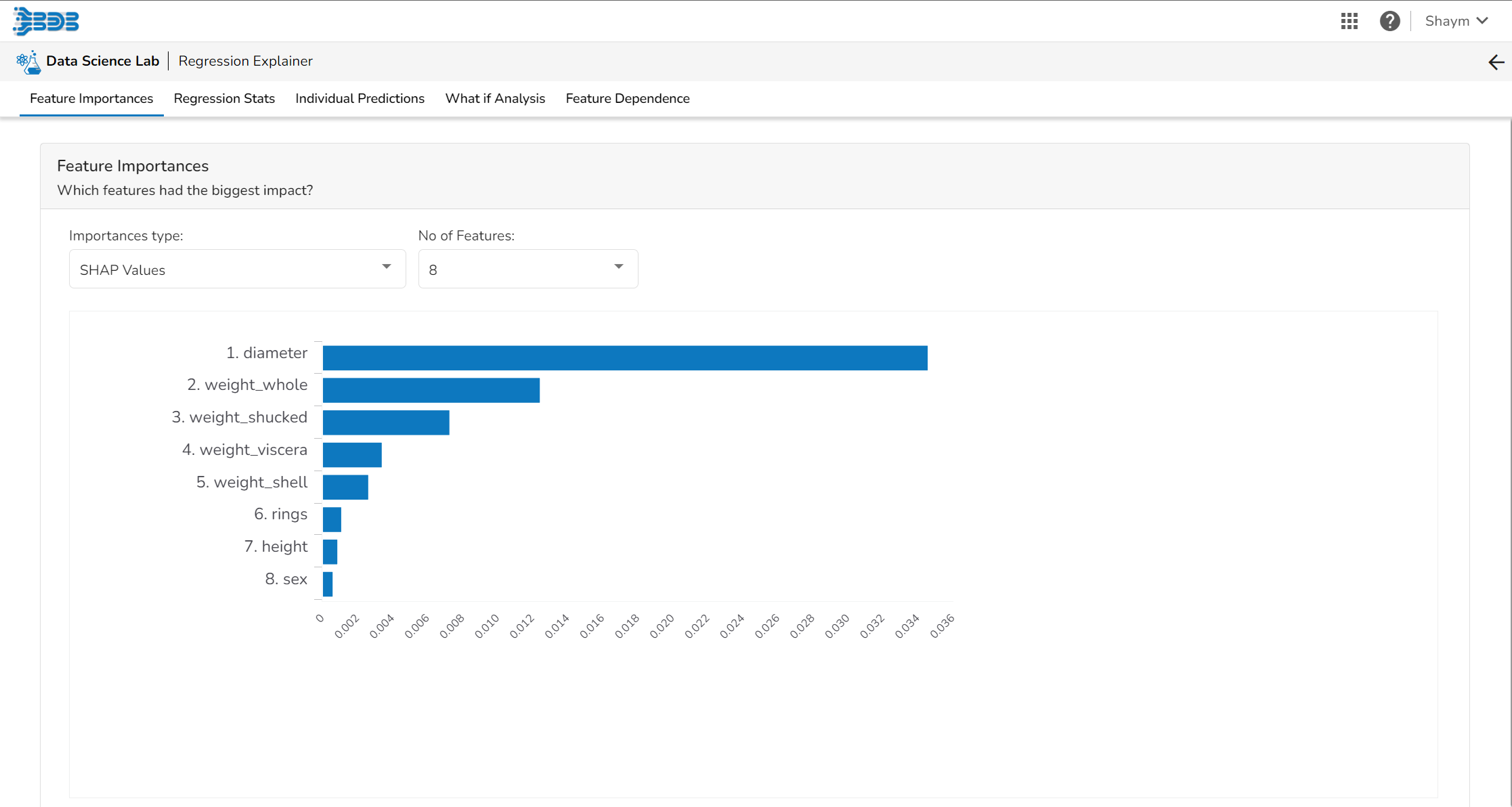Screen dimensions: 1512x807
Task: Click the help question mark icon
Action: 1389,21
